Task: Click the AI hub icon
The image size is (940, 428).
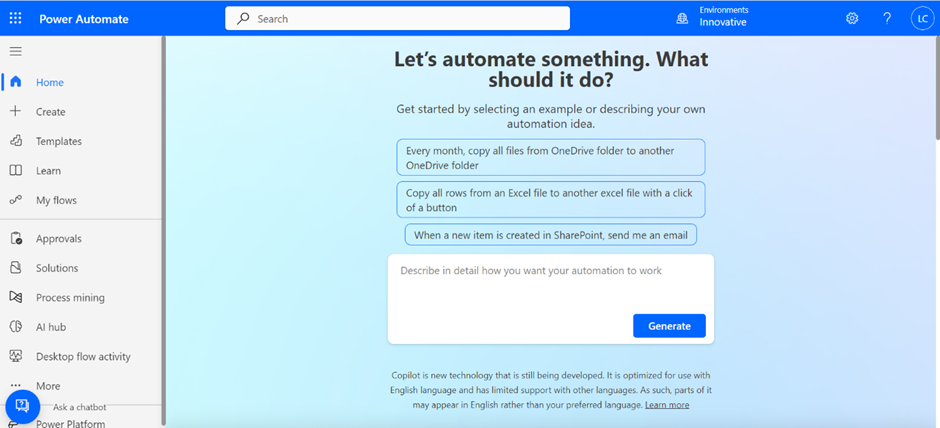Action: (x=16, y=327)
